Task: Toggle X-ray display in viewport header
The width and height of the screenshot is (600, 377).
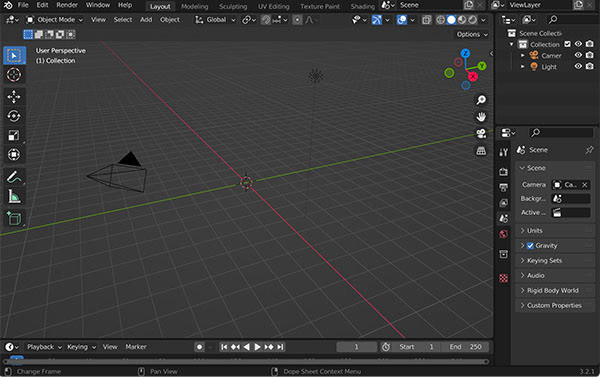Action: click(x=427, y=20)
